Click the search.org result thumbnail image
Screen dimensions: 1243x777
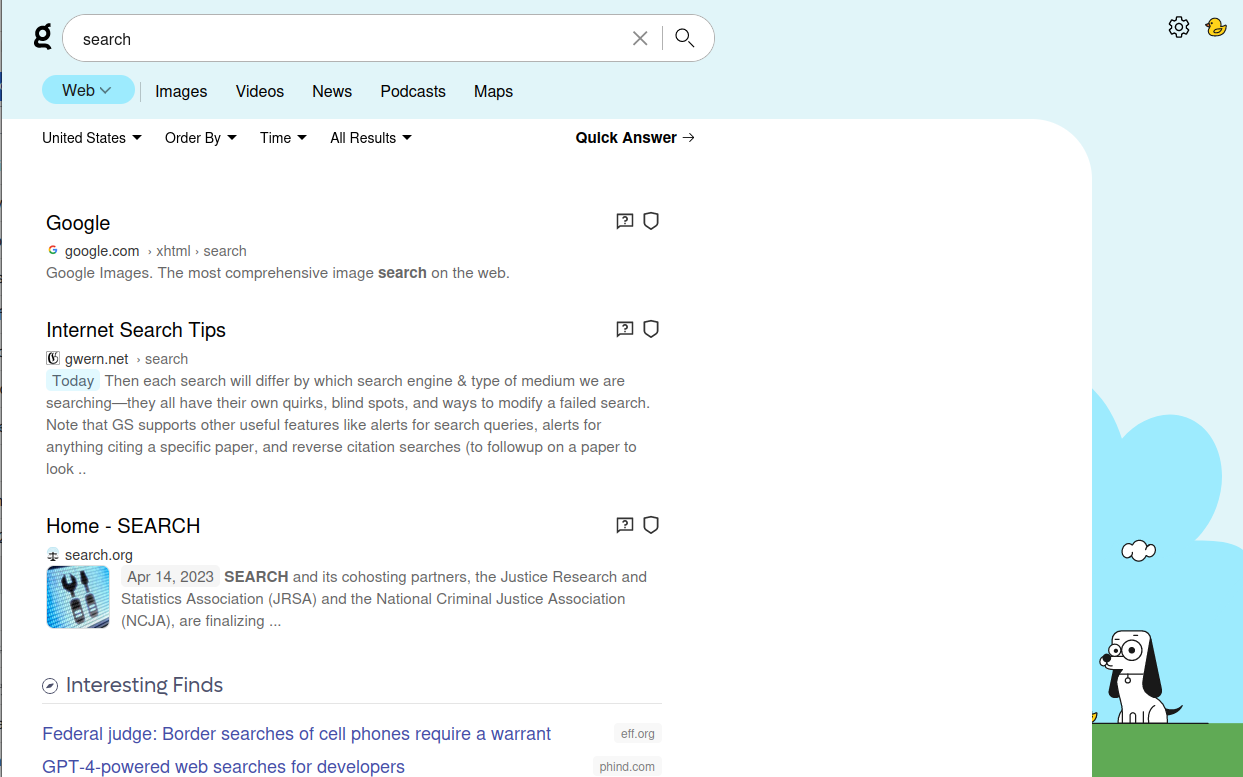pos(78,597)
